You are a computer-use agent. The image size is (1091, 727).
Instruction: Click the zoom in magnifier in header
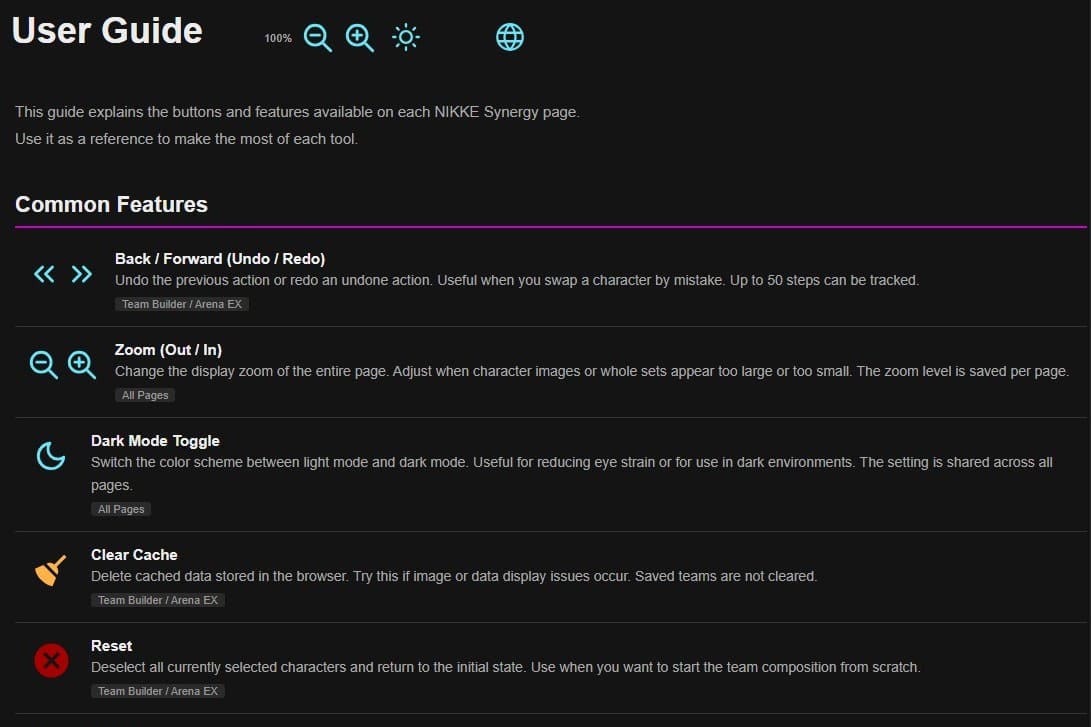point(360,38)
